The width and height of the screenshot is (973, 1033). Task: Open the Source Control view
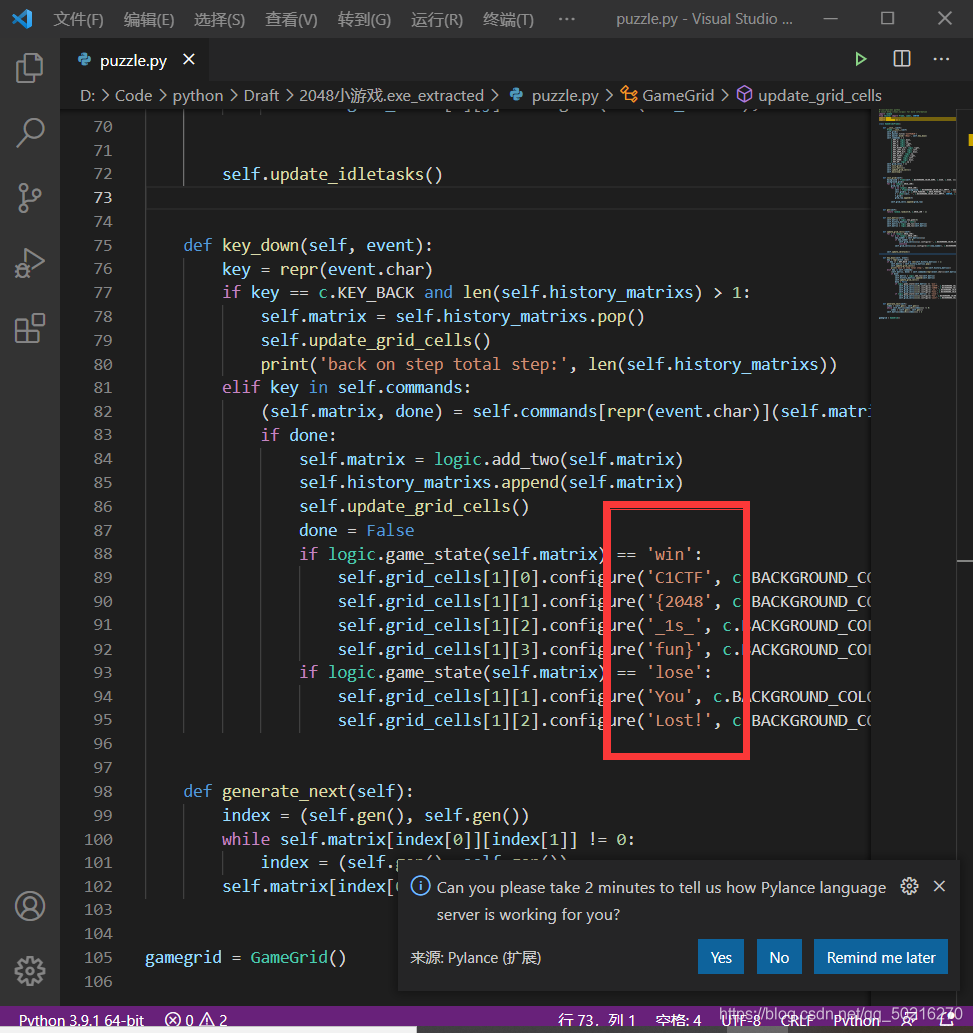[x=30, y=197]
